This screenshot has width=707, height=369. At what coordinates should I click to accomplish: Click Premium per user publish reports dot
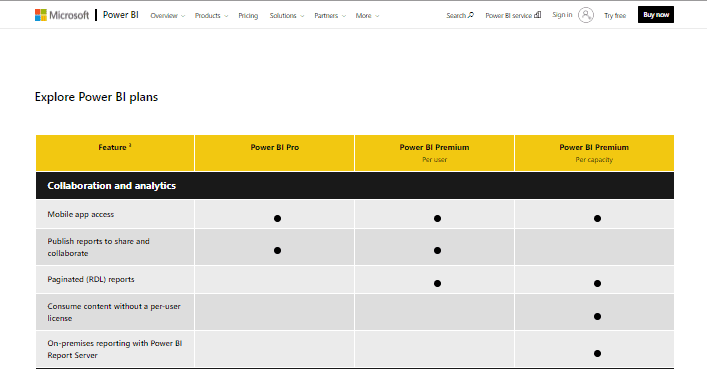[x=437, y=250]
